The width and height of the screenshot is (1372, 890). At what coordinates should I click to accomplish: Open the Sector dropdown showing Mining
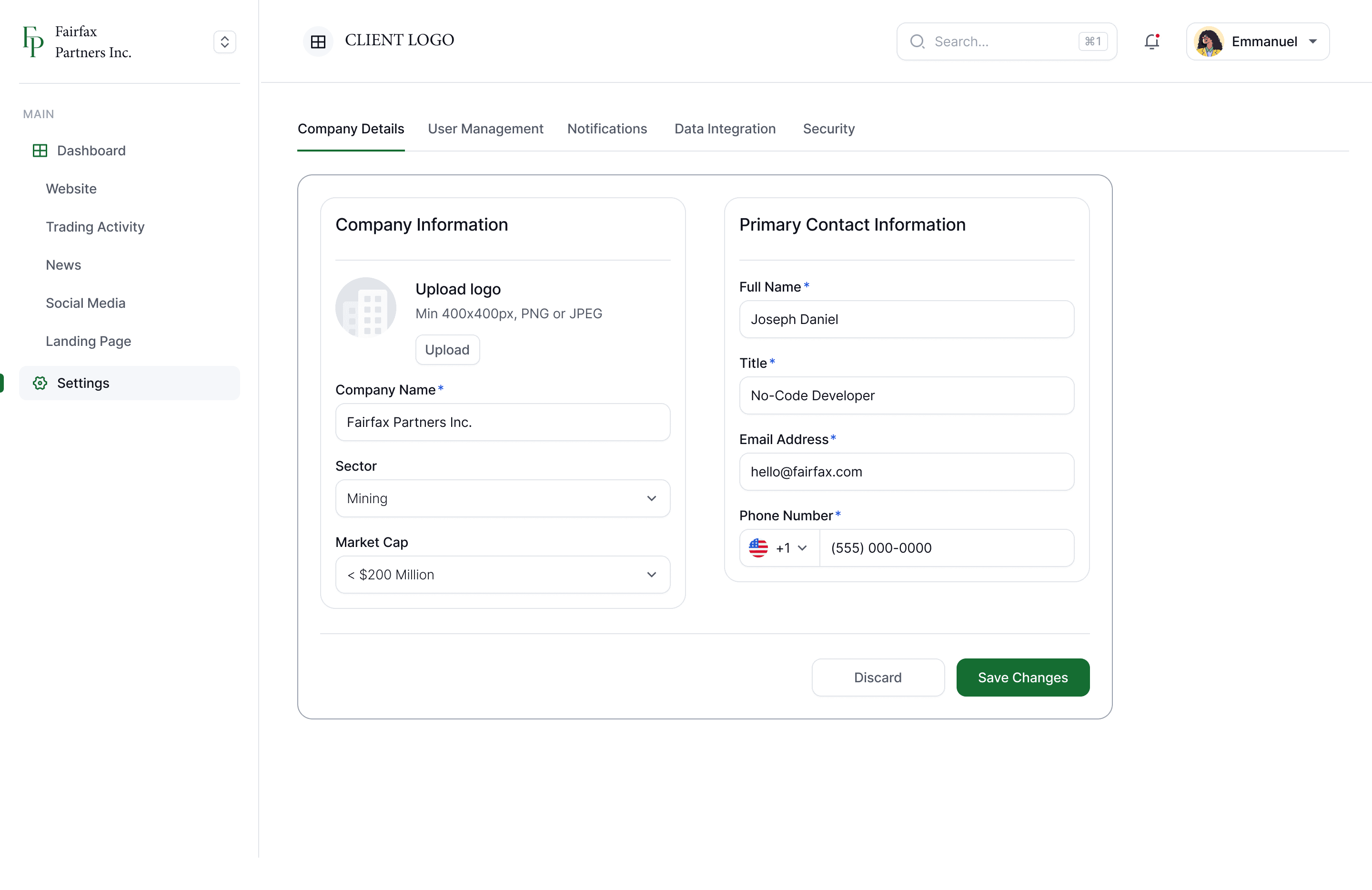(x=502, y=498)
